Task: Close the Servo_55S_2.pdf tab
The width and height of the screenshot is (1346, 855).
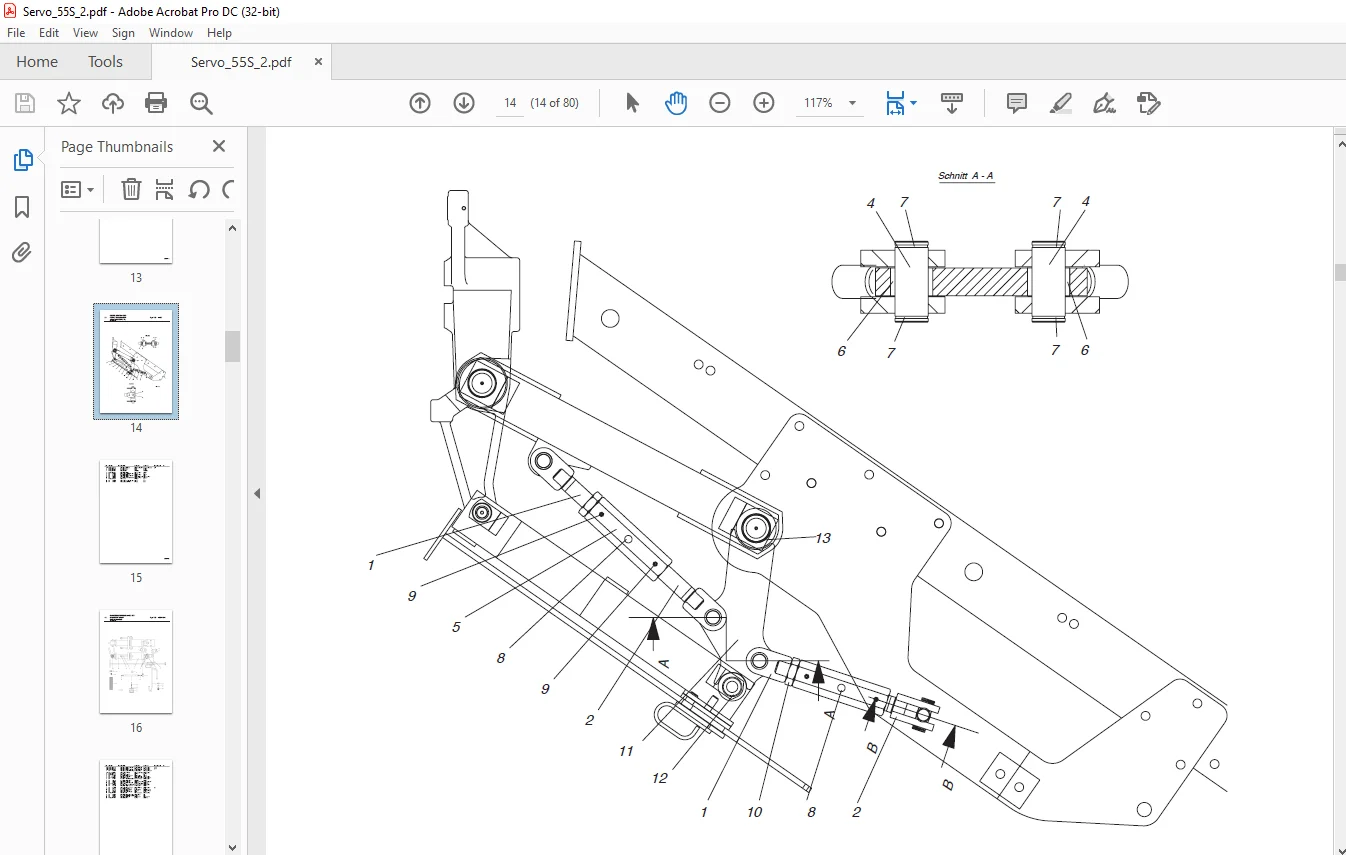Action: coord(318,62)
